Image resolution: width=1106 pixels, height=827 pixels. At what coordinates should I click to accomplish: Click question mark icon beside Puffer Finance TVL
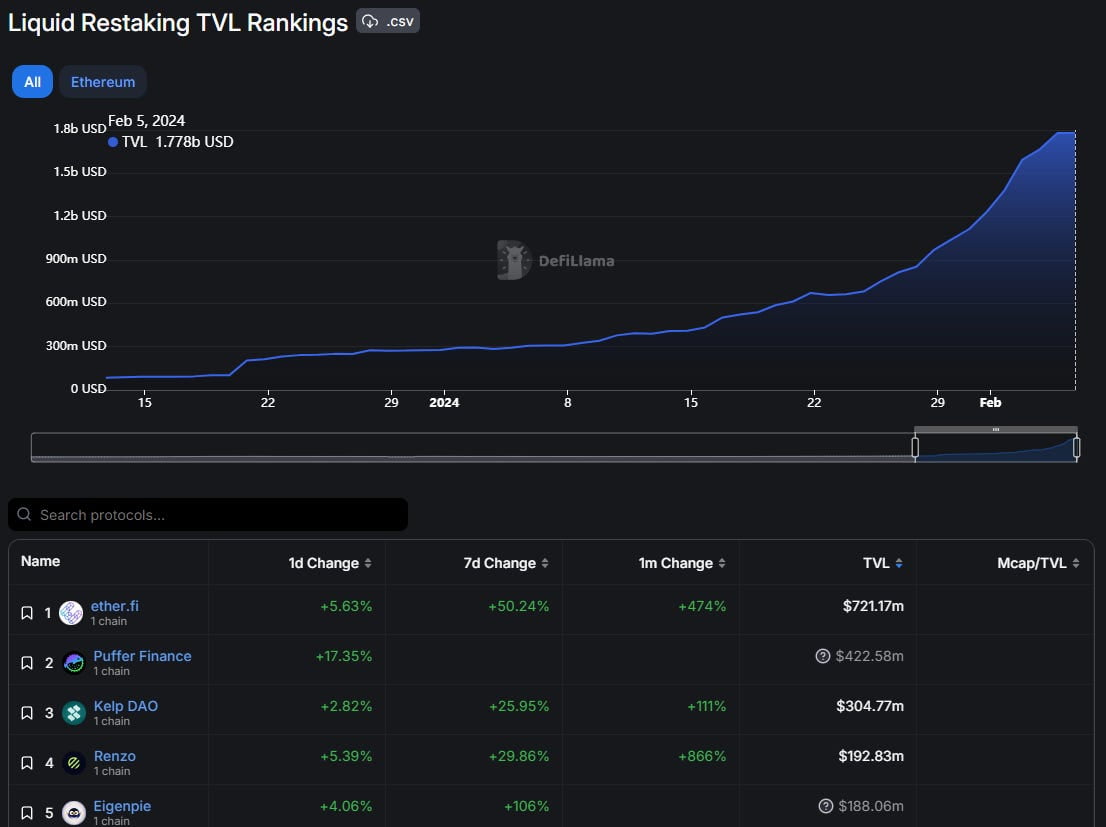click(x=823, y=656)
